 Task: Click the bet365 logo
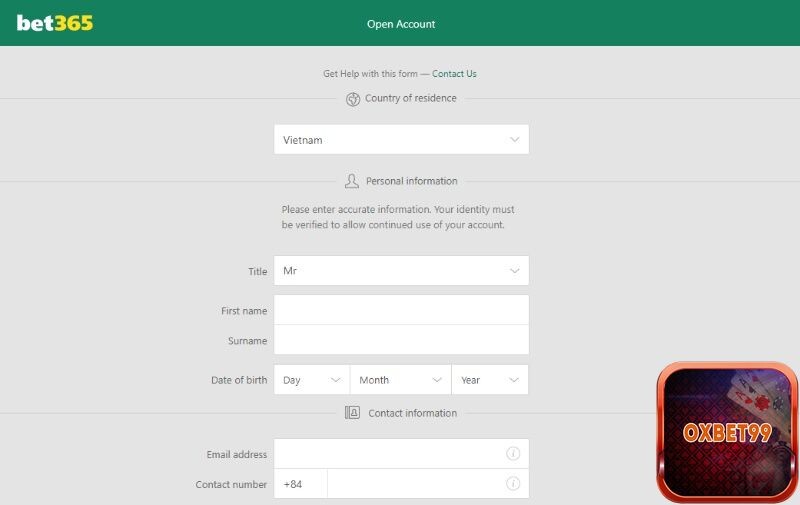[x=55, y=23]
